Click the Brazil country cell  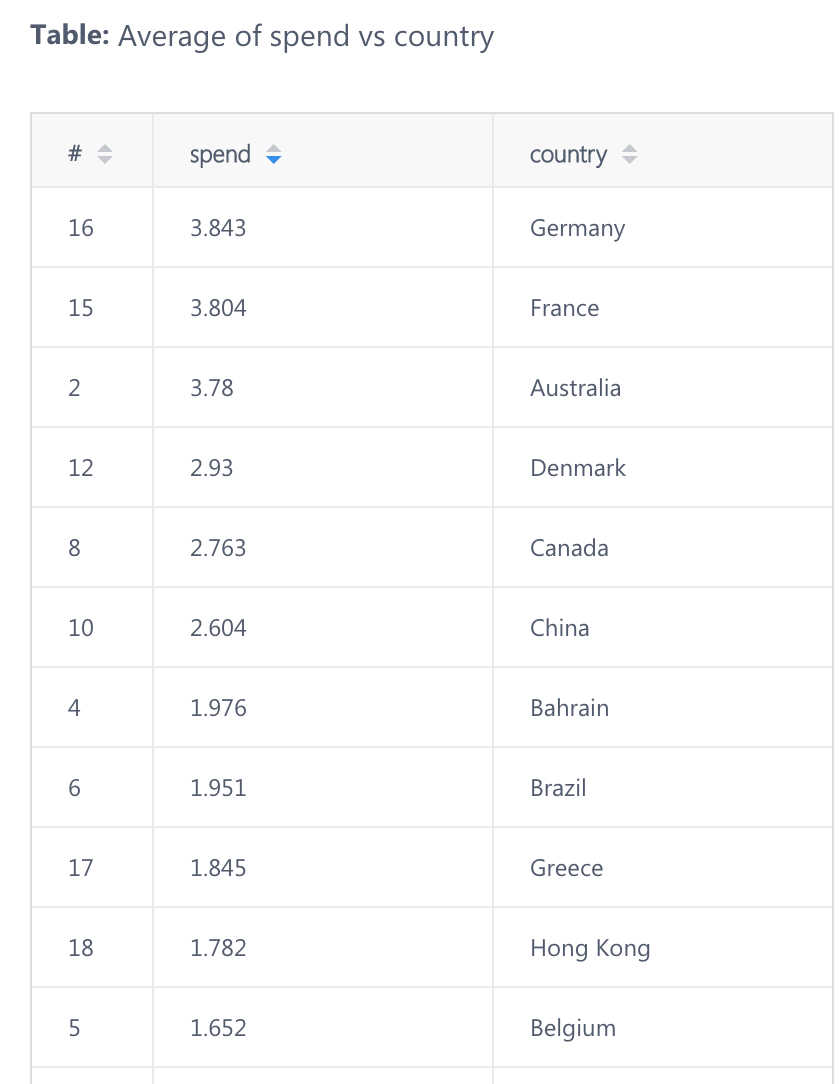[558, 788]
